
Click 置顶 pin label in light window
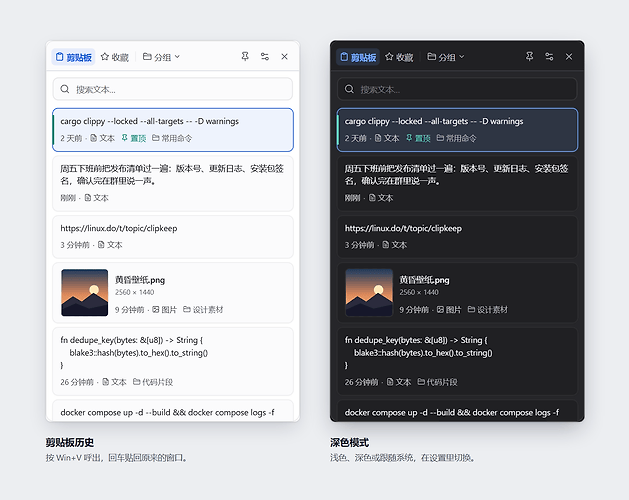(x=134, y=138)
